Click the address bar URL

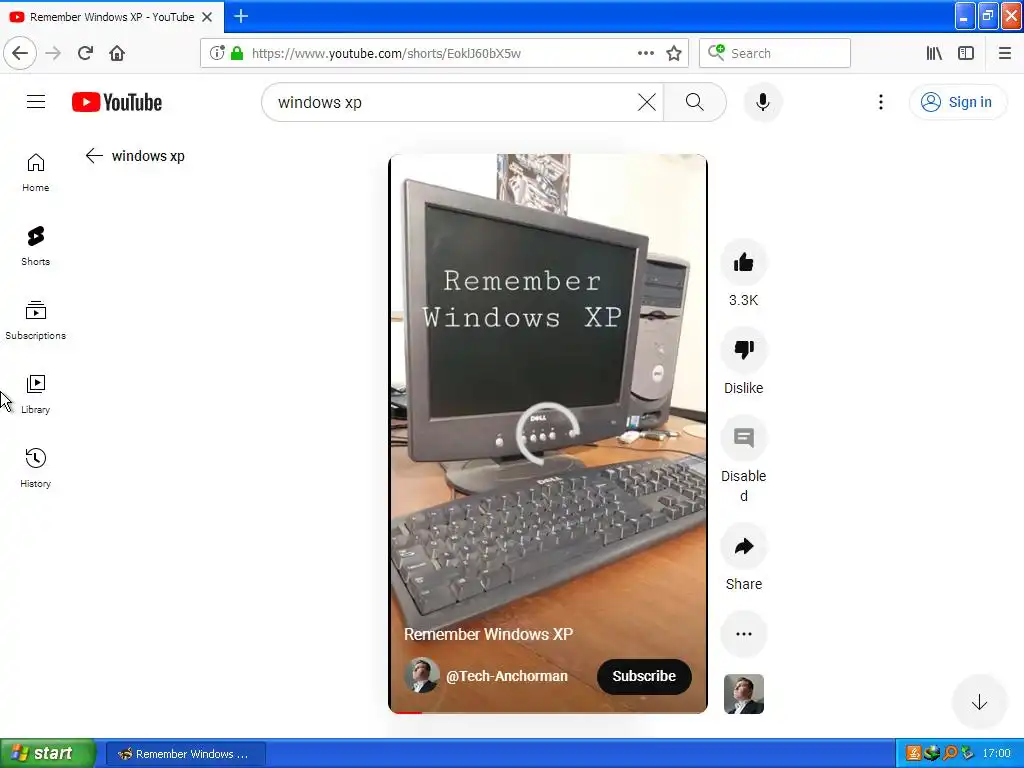tap(386, 53)
